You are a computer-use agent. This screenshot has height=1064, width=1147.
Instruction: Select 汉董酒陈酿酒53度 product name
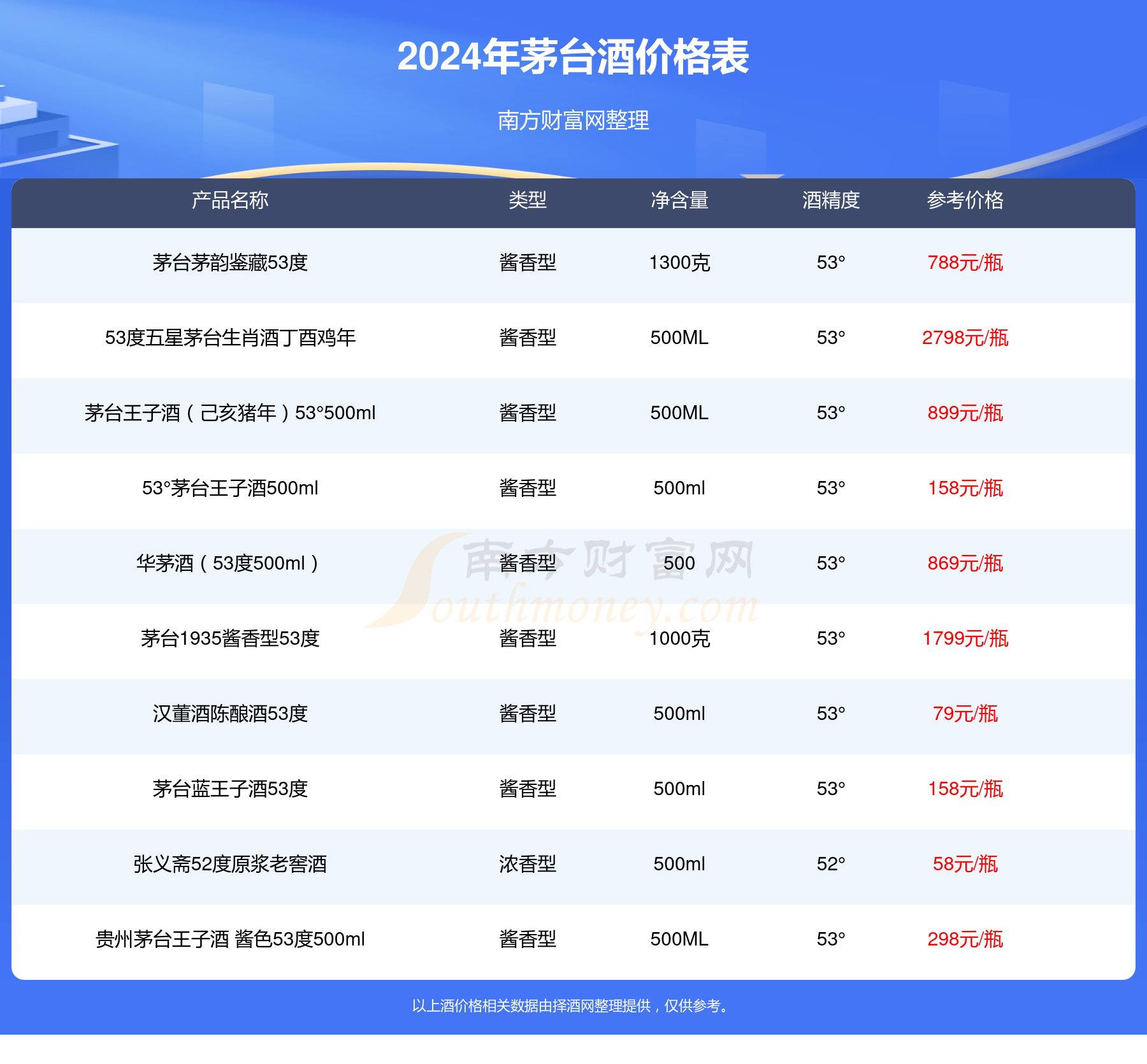point(230,714)
